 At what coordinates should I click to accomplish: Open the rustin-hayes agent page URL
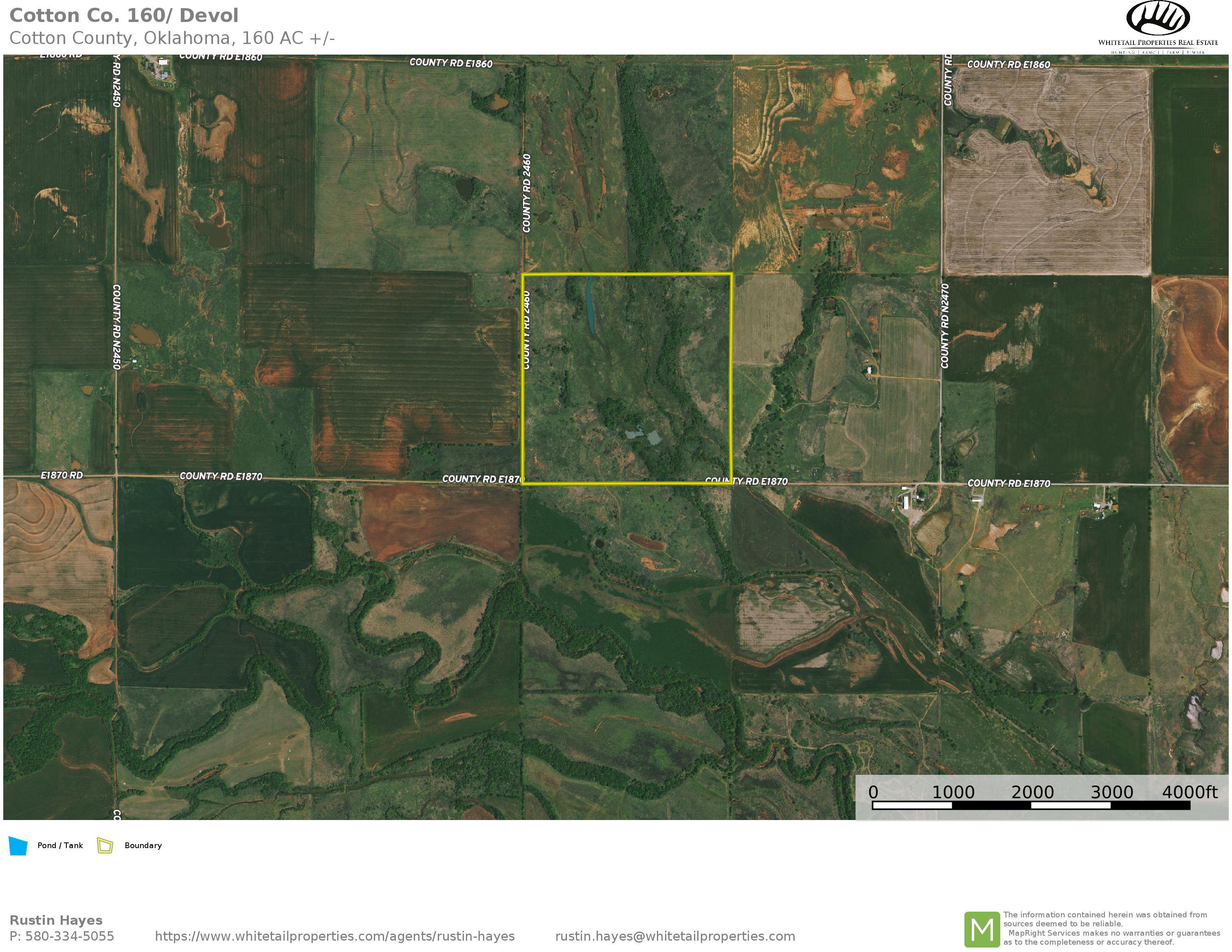334,936
